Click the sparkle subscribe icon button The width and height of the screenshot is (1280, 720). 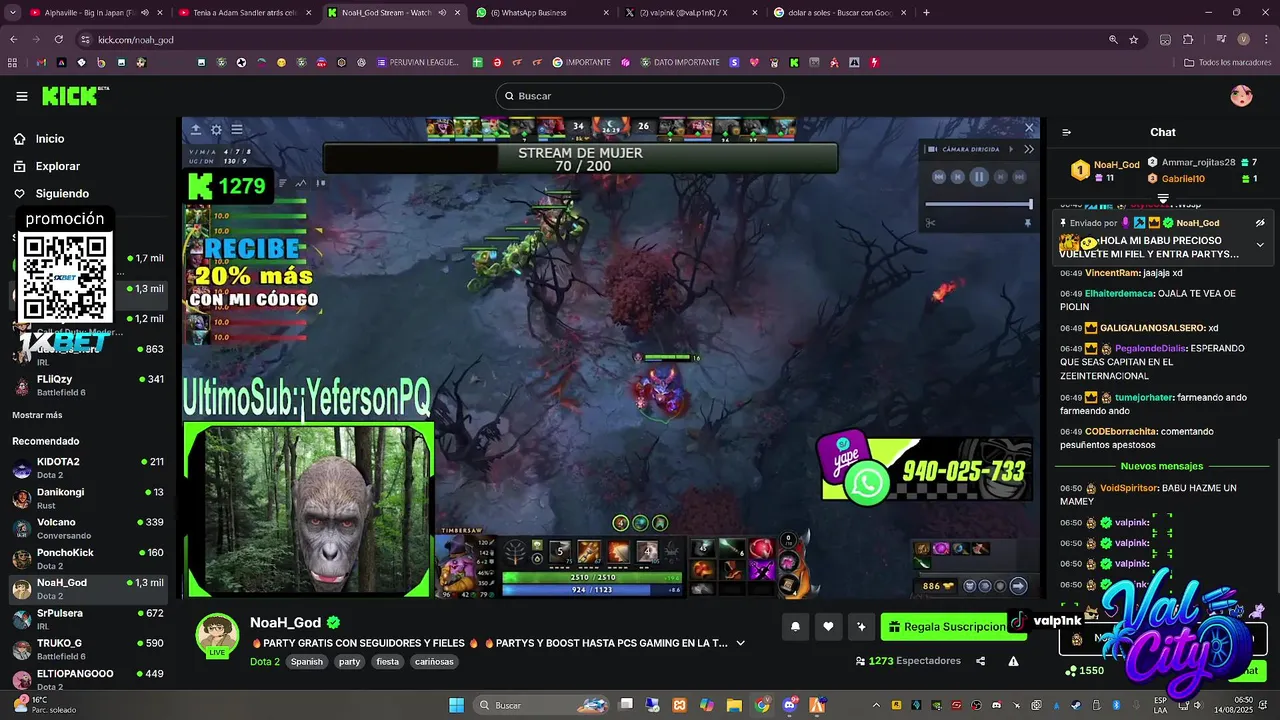tap(861, 627)
